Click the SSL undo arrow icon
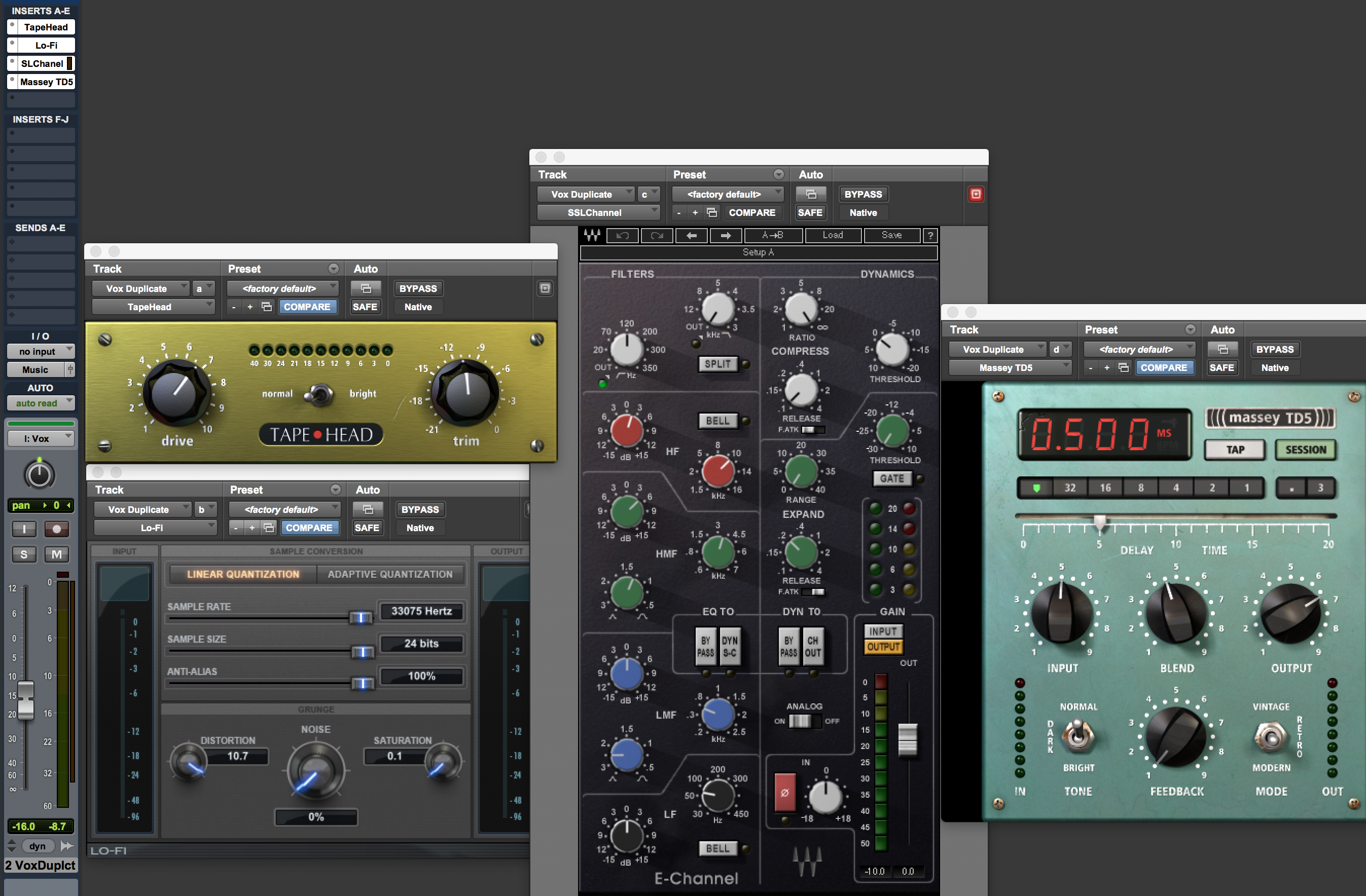The image size is (1366, 896). tap(623, 235)
